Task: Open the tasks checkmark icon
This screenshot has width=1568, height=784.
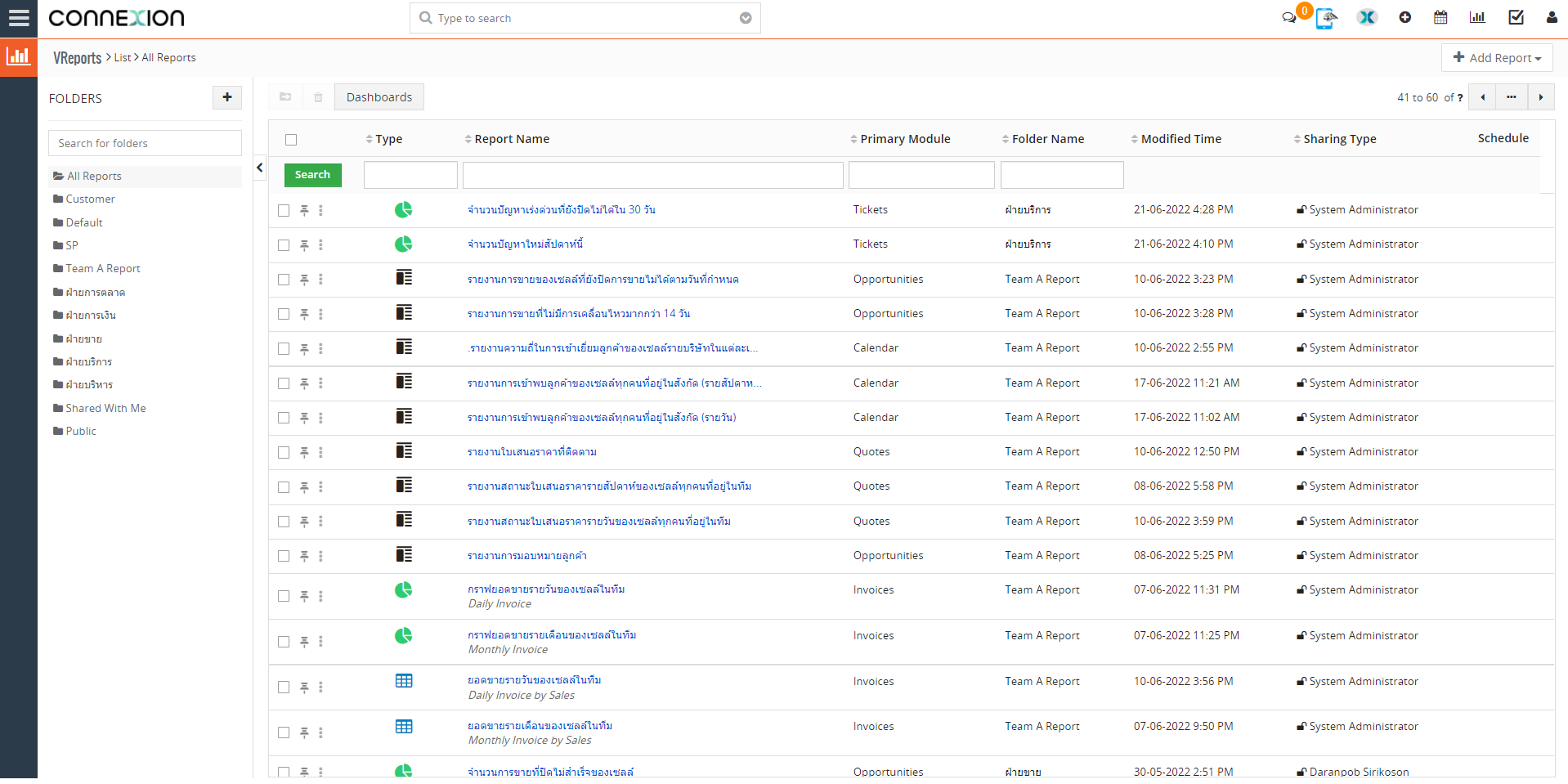Action: click(1516, 17)
